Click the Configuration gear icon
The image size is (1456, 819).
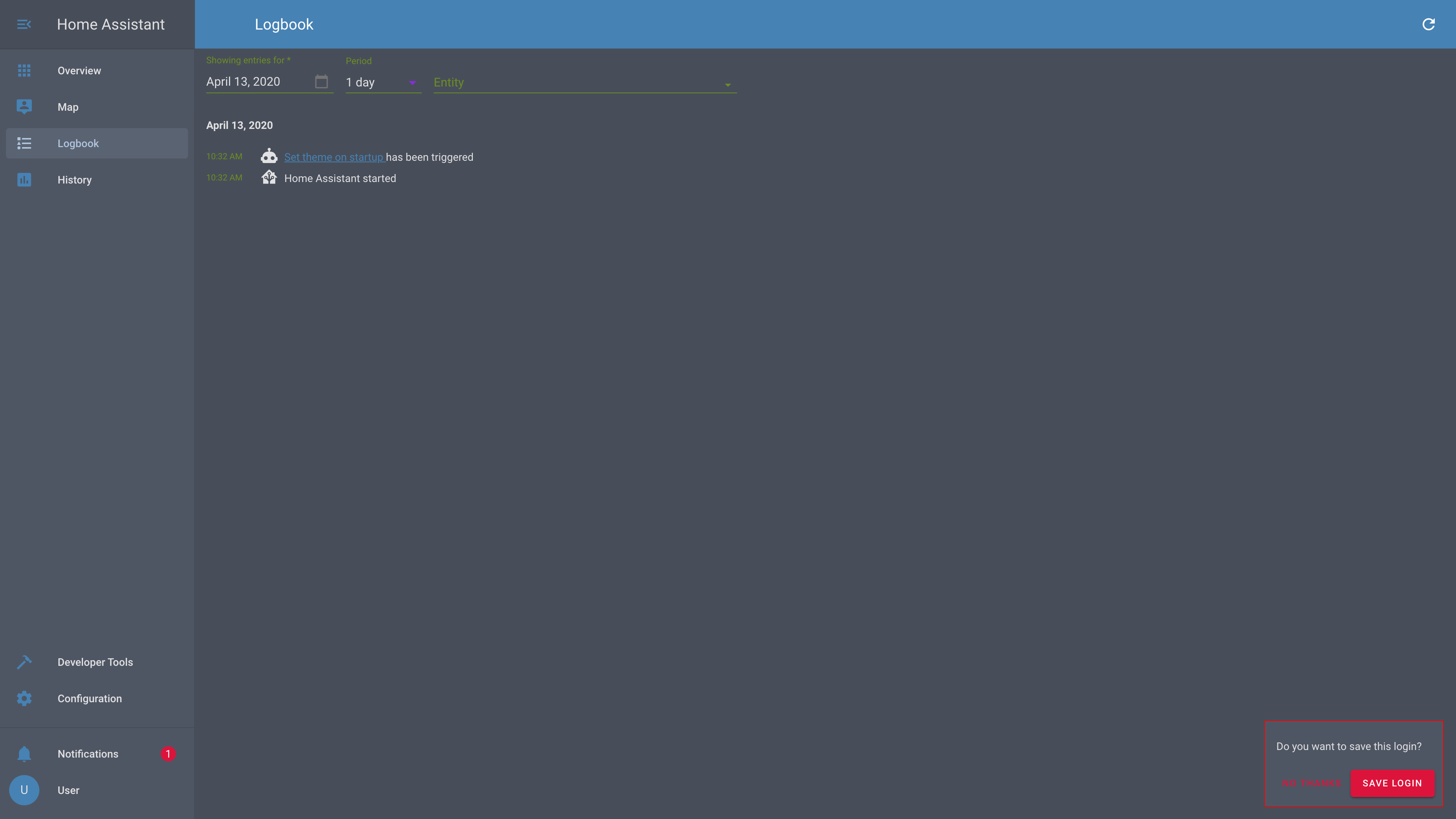coord(24,698)
